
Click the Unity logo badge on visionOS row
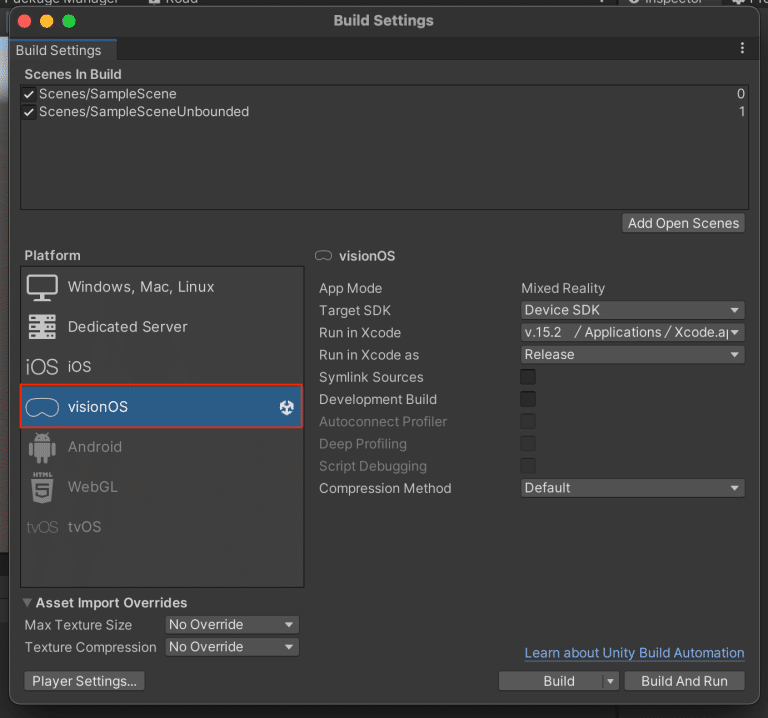tap(287, 407)
